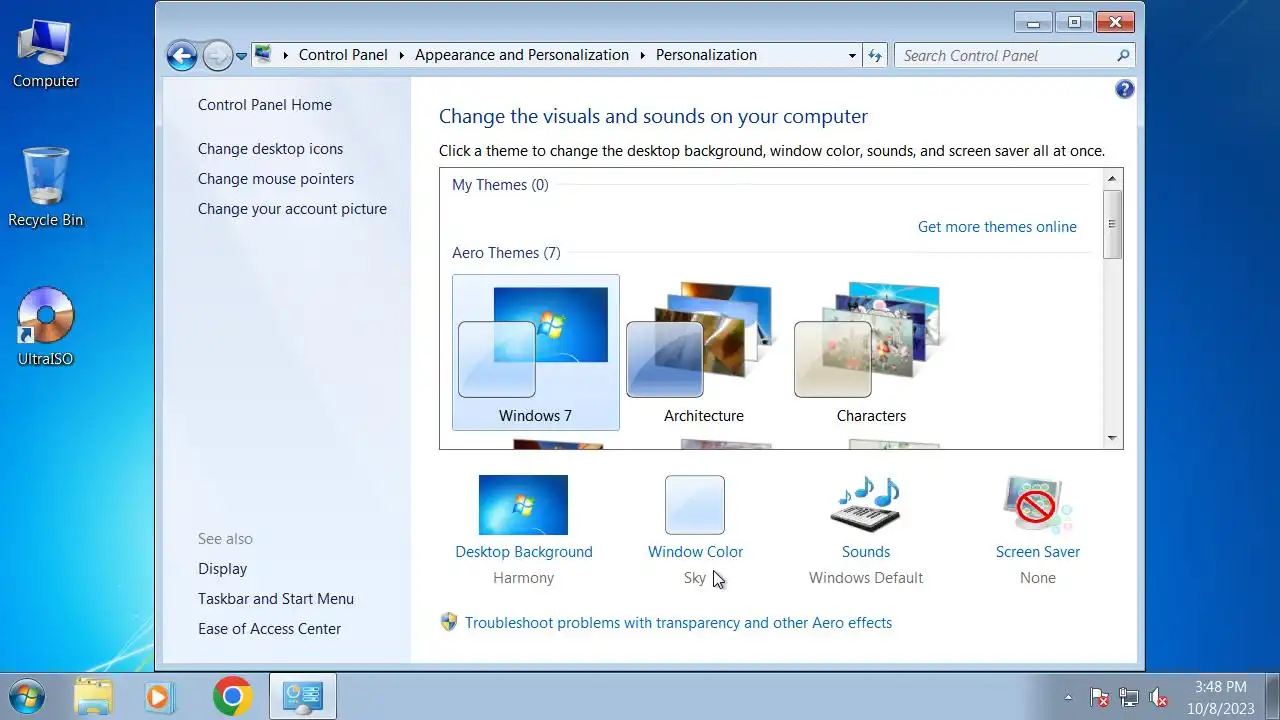
Task: Open Window Color swatch icon
Action: 695,505
